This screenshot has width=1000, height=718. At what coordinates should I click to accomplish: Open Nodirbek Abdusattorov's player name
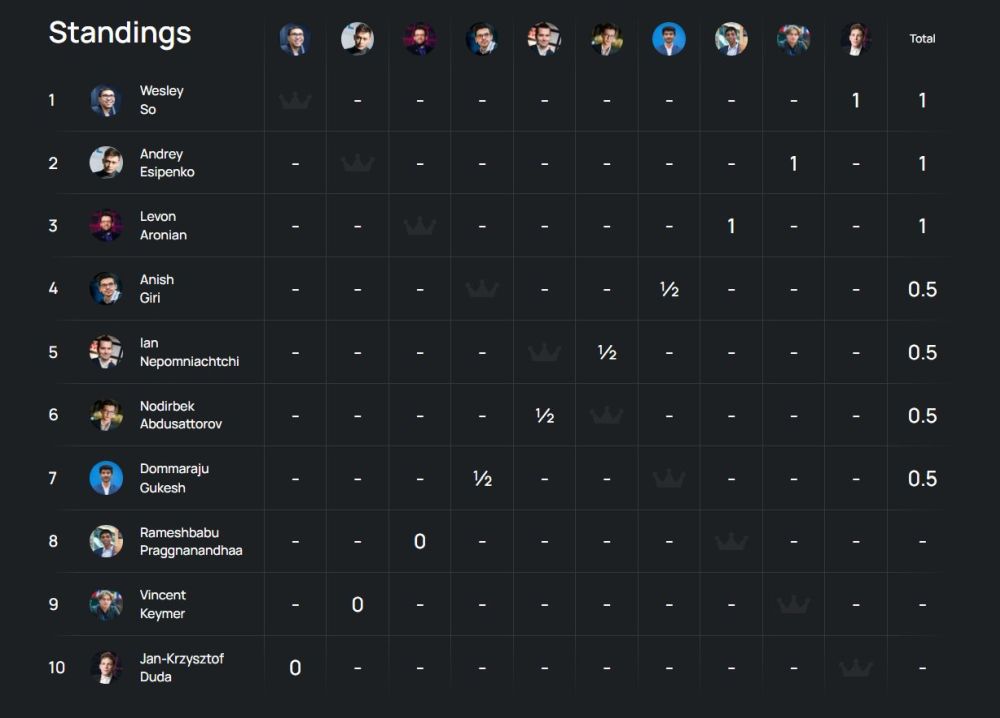180,415
